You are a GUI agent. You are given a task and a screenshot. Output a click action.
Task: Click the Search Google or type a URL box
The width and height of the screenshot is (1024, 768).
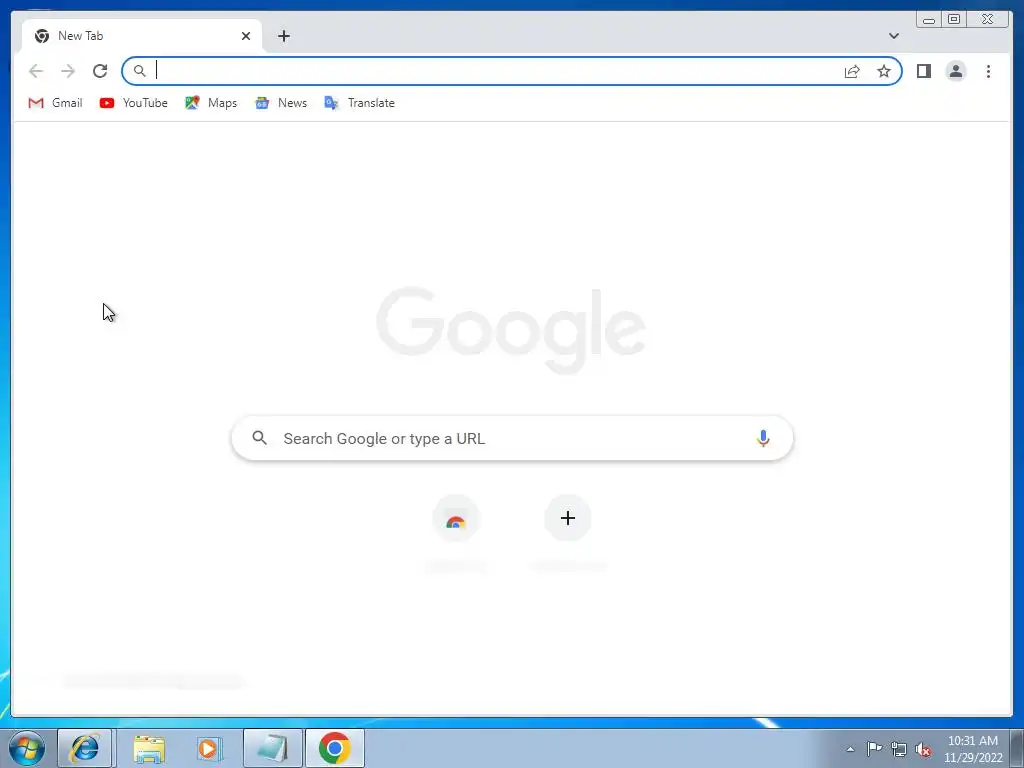[513, 438]
